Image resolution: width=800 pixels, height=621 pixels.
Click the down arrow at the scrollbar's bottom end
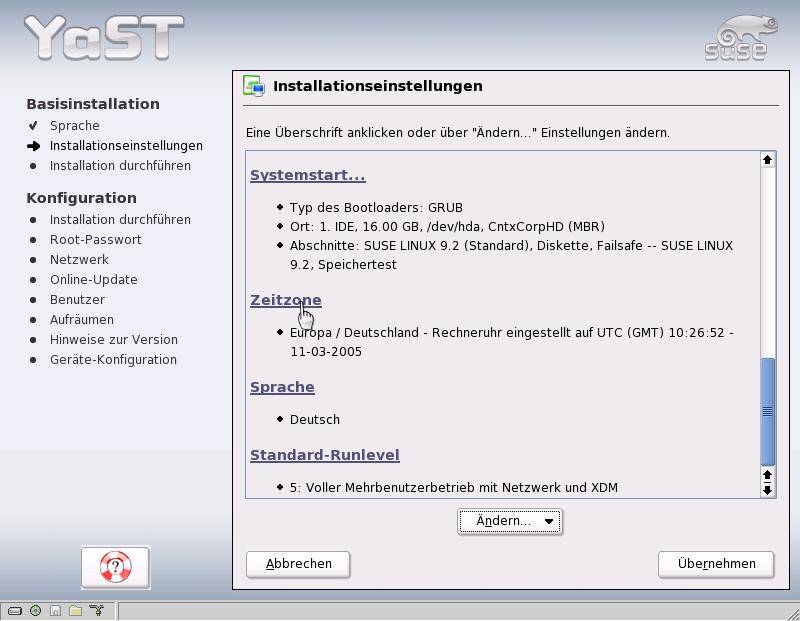(x=767, y=490)
